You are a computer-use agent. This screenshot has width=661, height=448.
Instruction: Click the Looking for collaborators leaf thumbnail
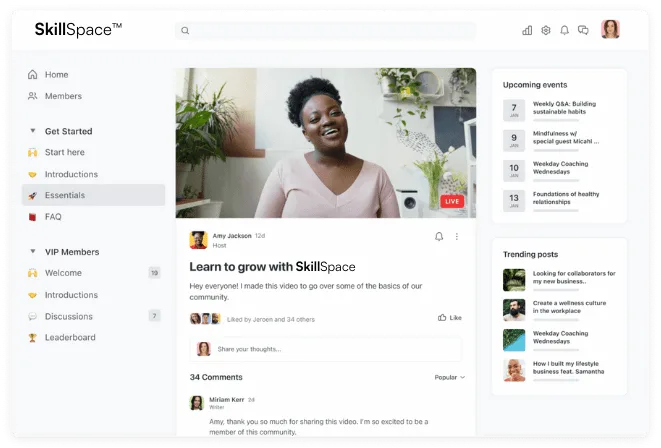coord(514,280)
